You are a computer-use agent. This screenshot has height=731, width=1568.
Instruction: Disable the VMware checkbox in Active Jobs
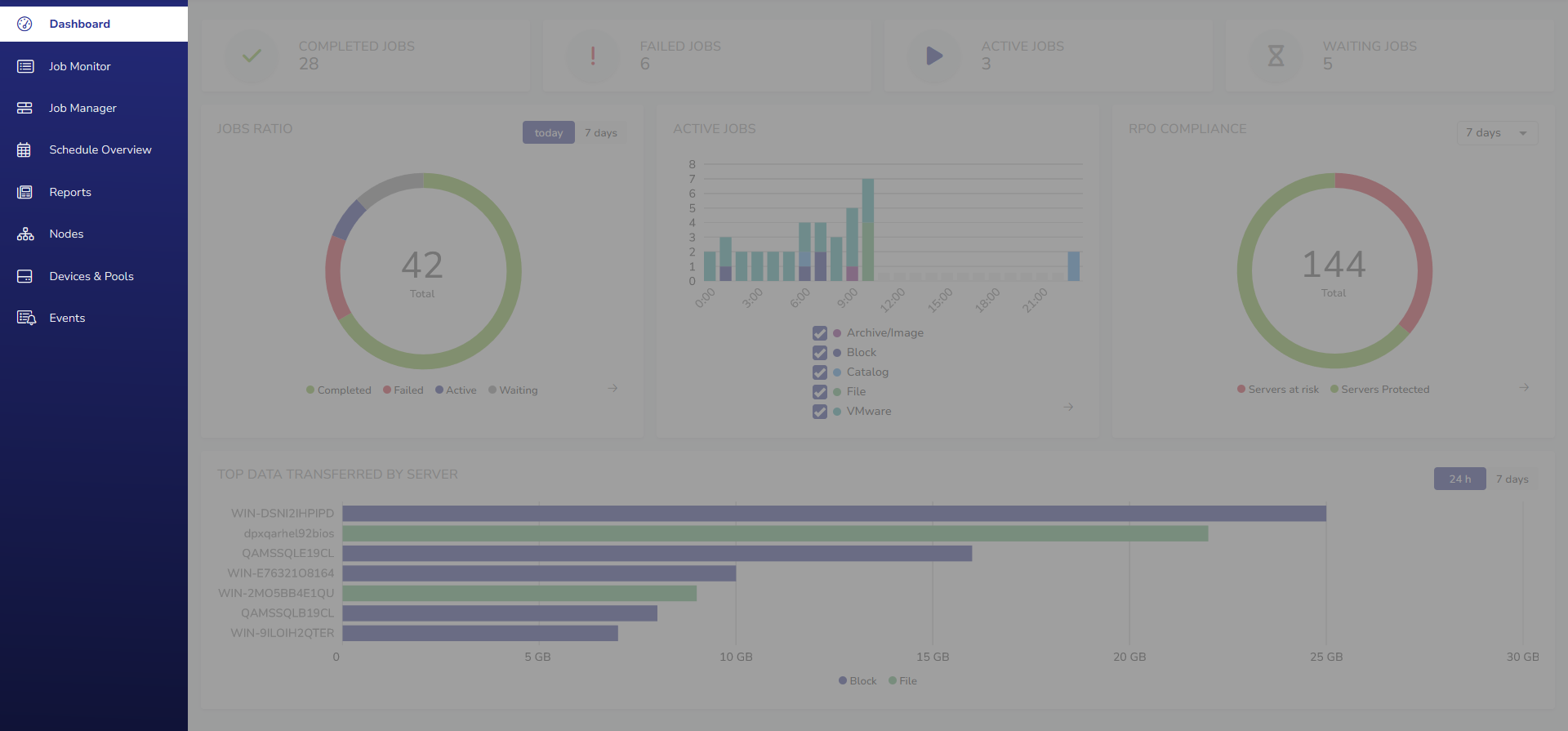[820, 412]
